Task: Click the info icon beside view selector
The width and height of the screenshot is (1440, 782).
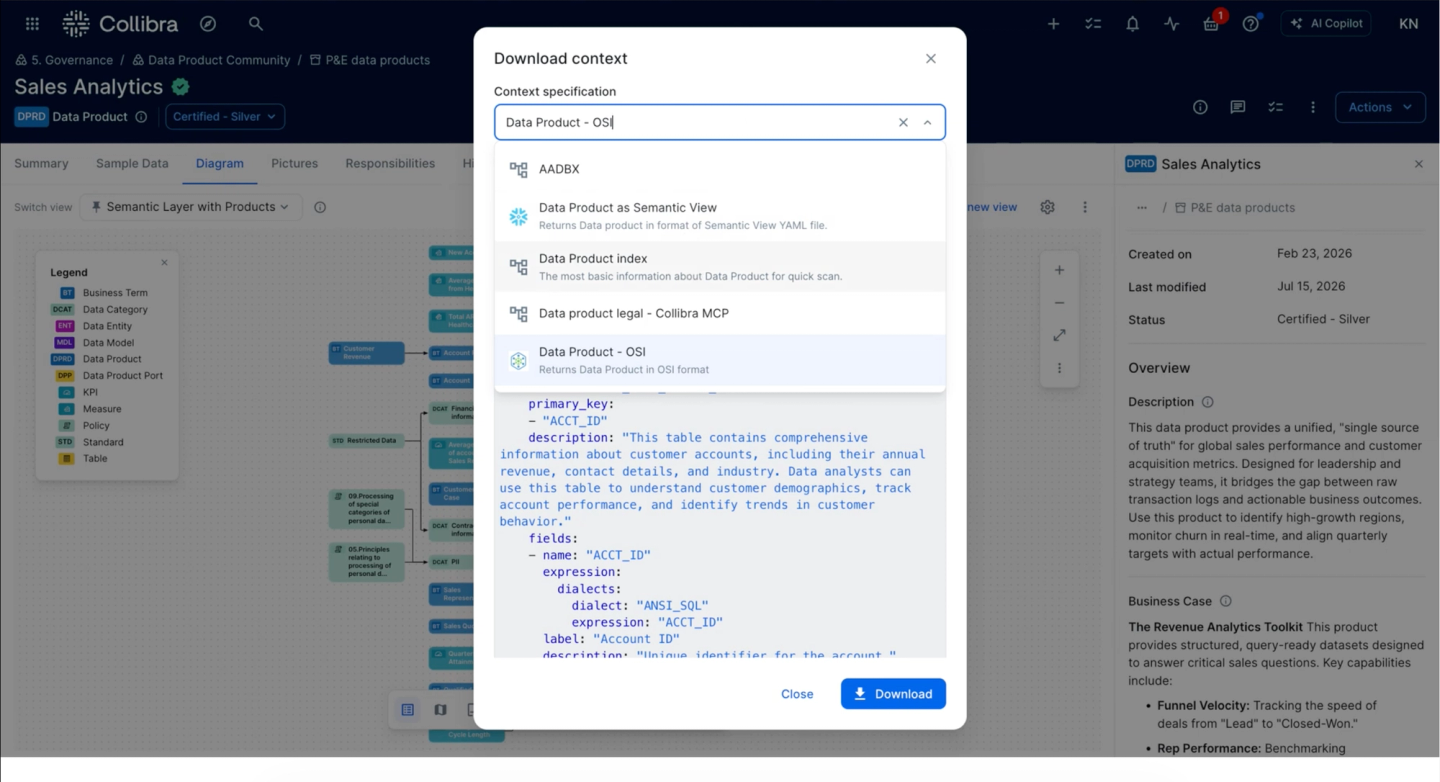Action: pyautogui.click(x=320, y=207)
